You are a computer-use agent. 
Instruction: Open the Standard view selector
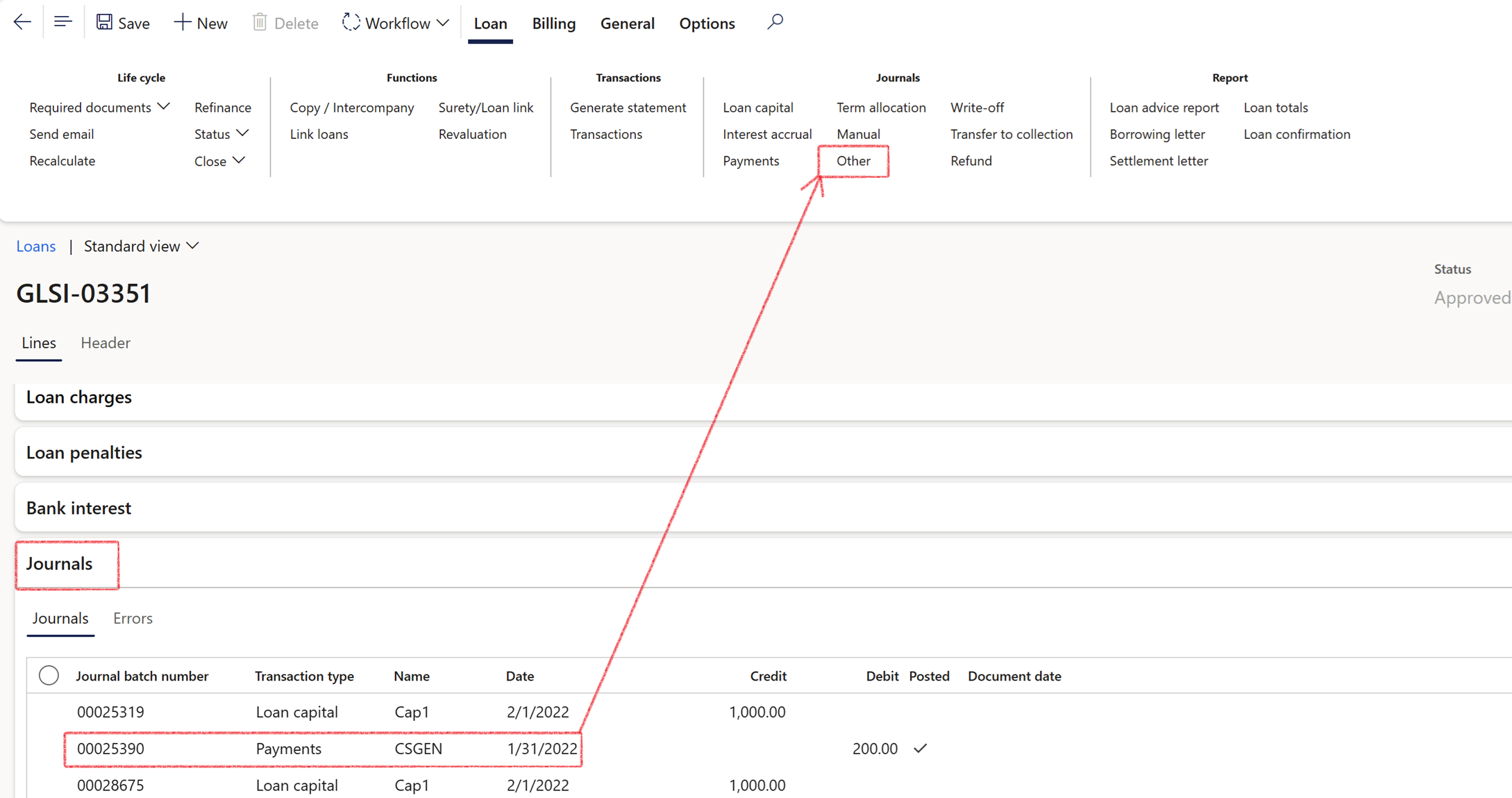point(142,246)
